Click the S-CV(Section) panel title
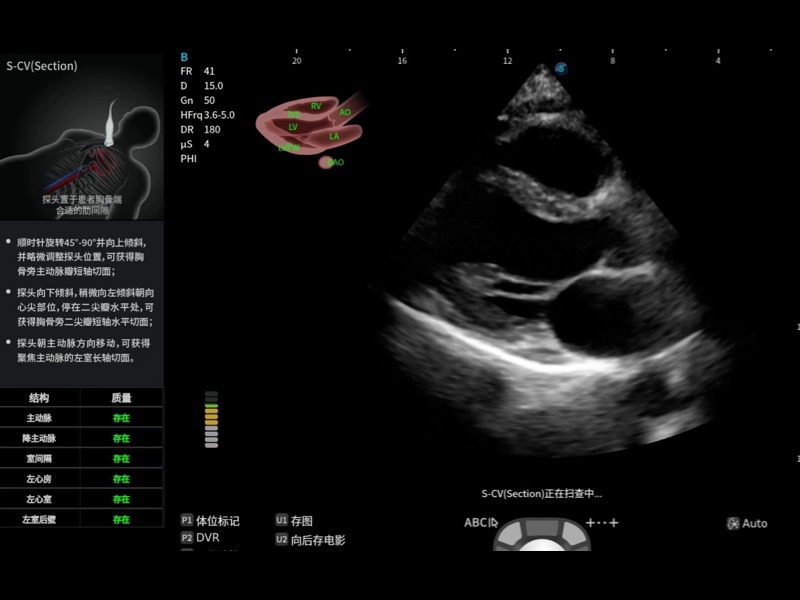Image resolution: width=800 pixels, height=600 pixels. click(42, 66)
